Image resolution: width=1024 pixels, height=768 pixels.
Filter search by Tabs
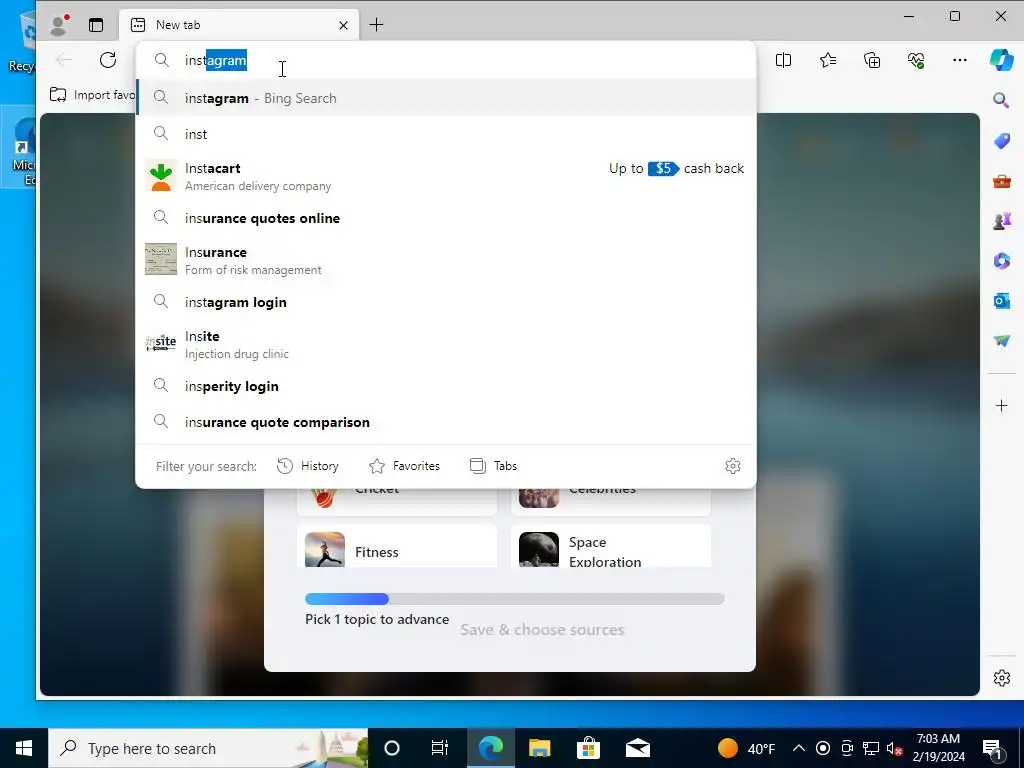493,466
